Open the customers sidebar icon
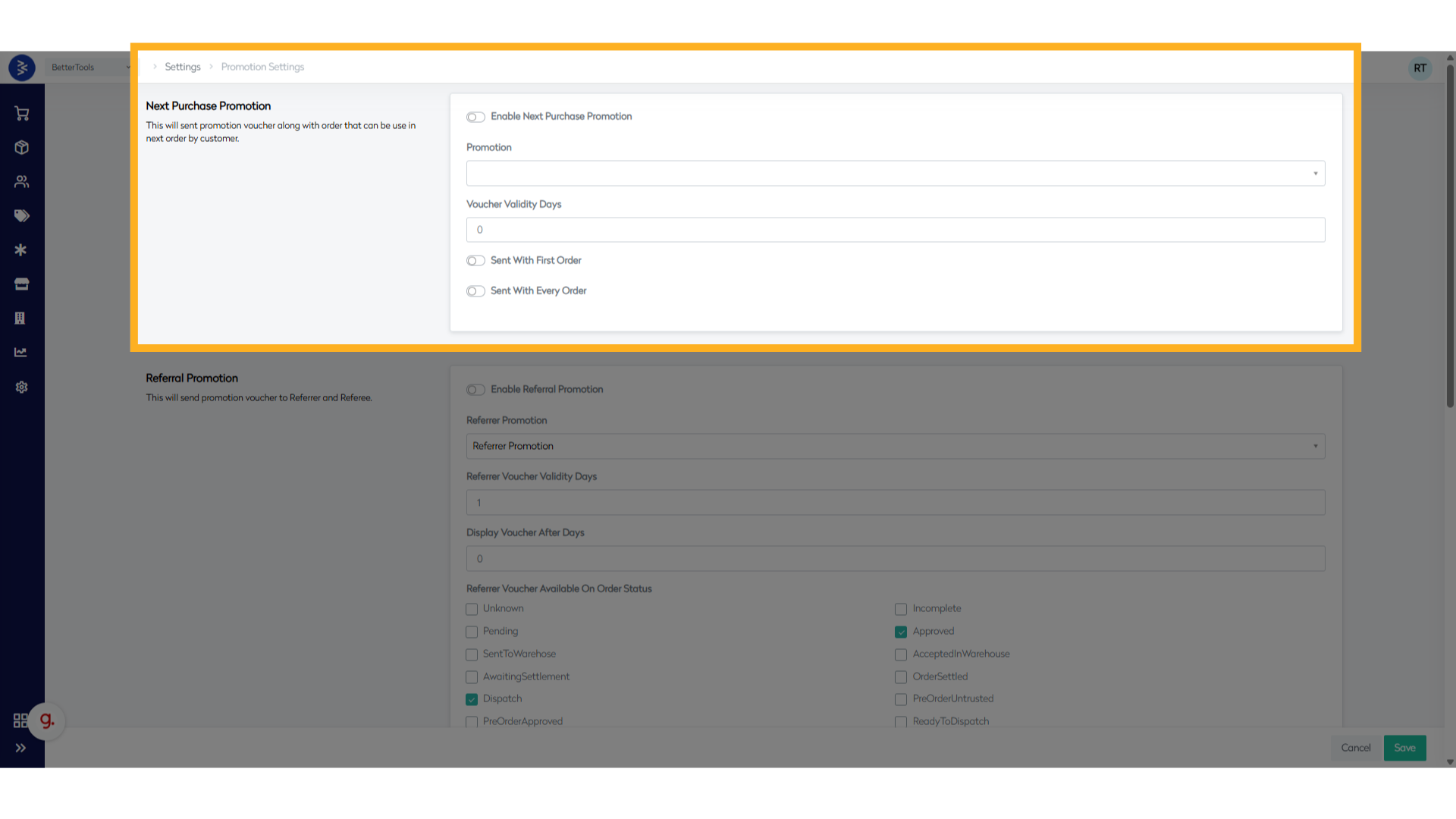The image size is (1456, 819). (21, 182)
